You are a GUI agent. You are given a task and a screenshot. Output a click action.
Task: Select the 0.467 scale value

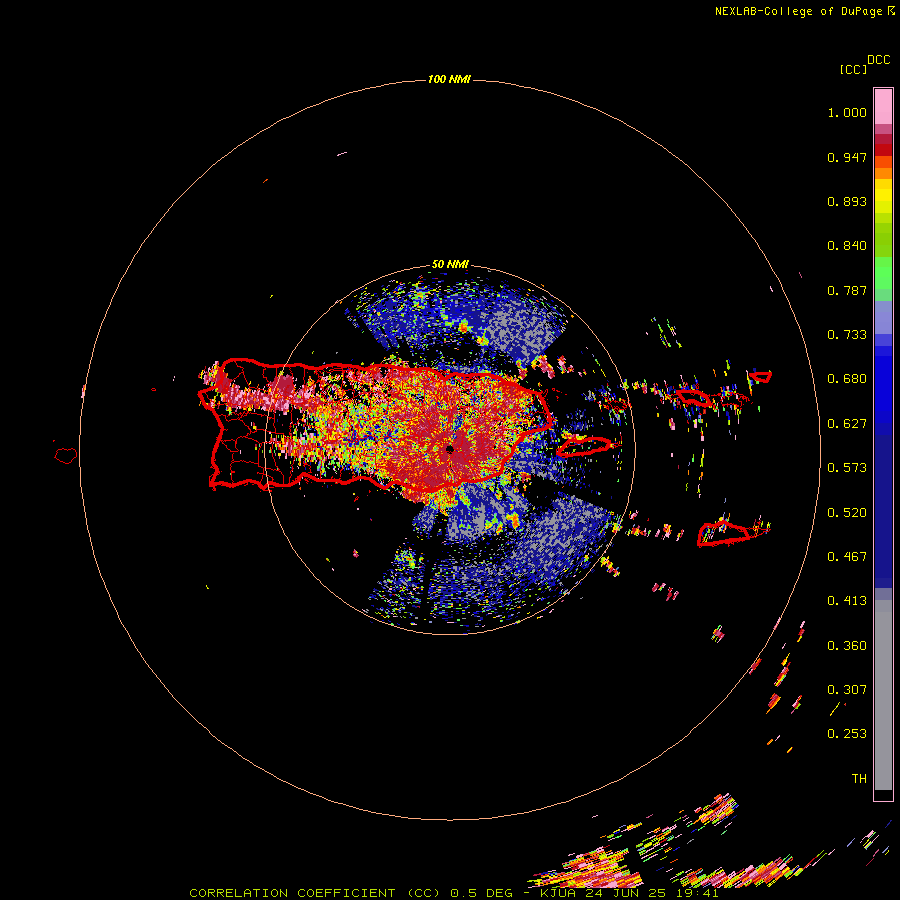tap(847, 557)
